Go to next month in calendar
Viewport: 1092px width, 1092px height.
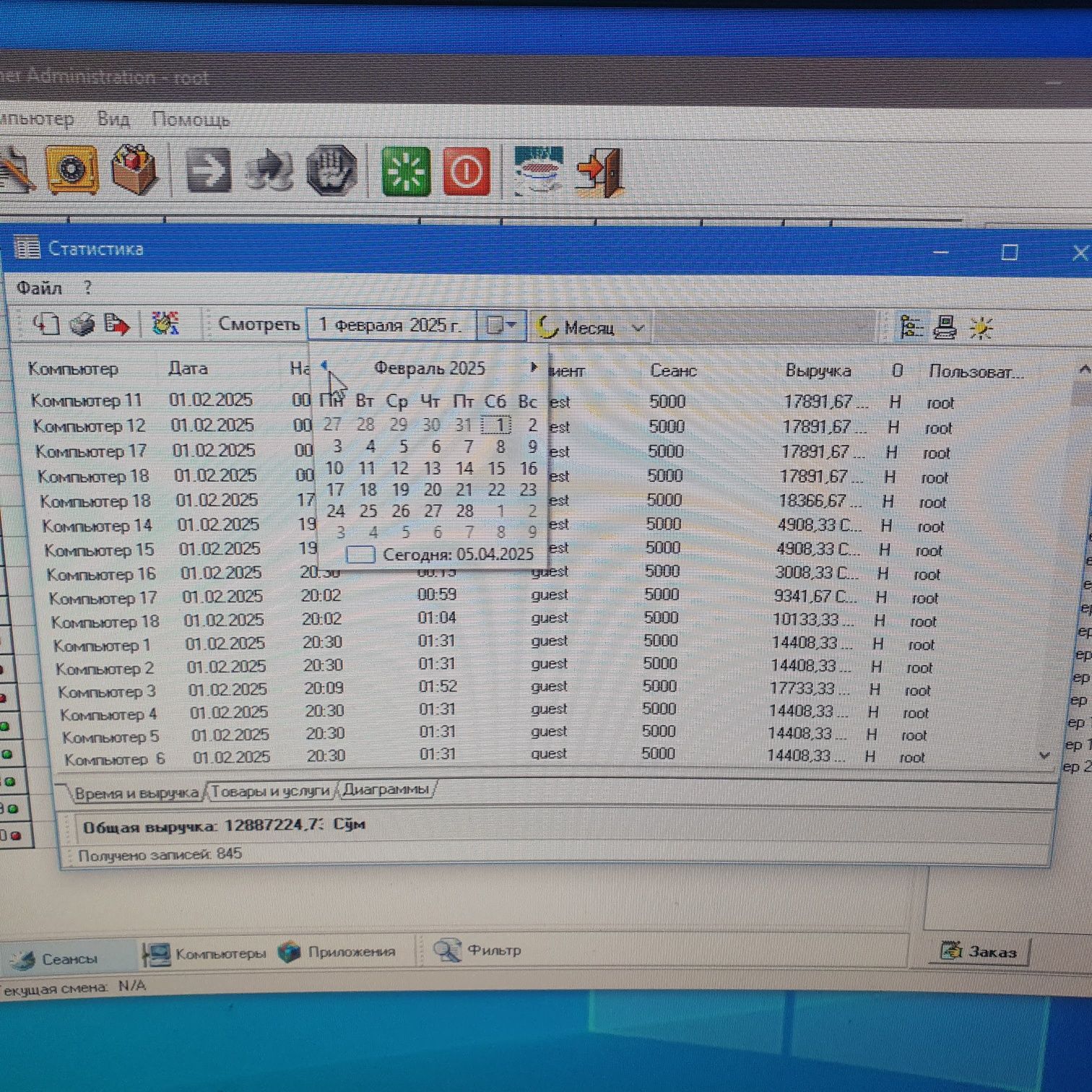(534, 367)
